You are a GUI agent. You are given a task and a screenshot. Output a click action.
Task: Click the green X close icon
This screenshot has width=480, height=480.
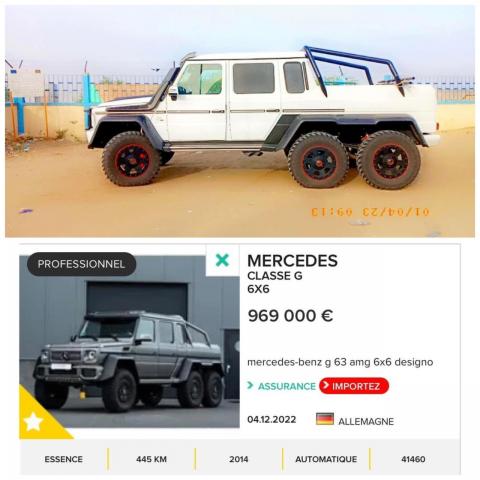(x=222, y=260)
